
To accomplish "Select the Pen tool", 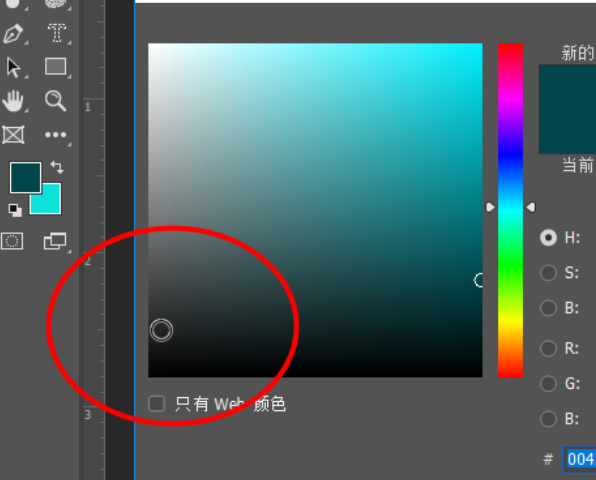I will [13, 33].
